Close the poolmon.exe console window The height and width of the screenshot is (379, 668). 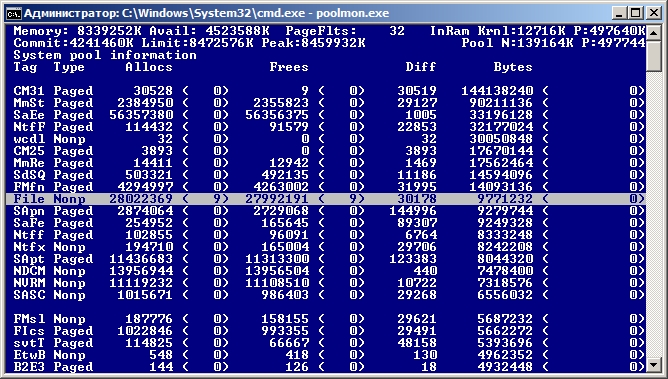[x=654, y=13]
